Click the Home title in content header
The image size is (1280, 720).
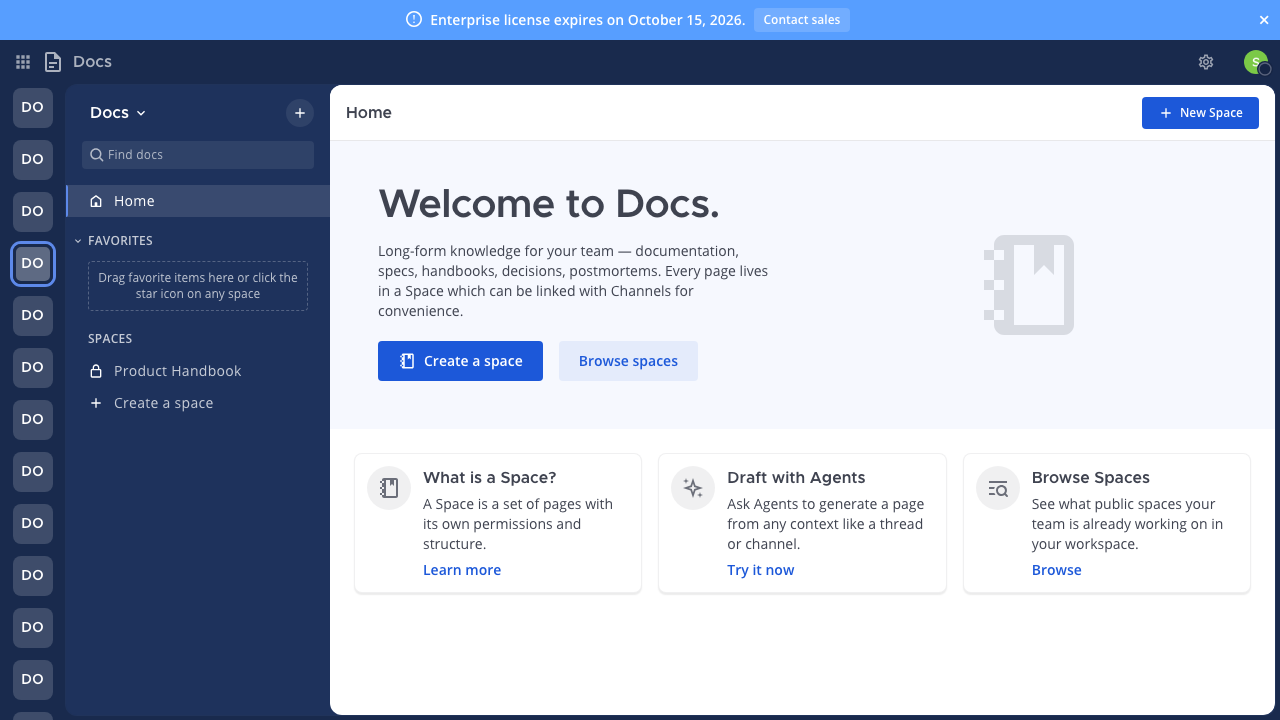click(369, 113)
